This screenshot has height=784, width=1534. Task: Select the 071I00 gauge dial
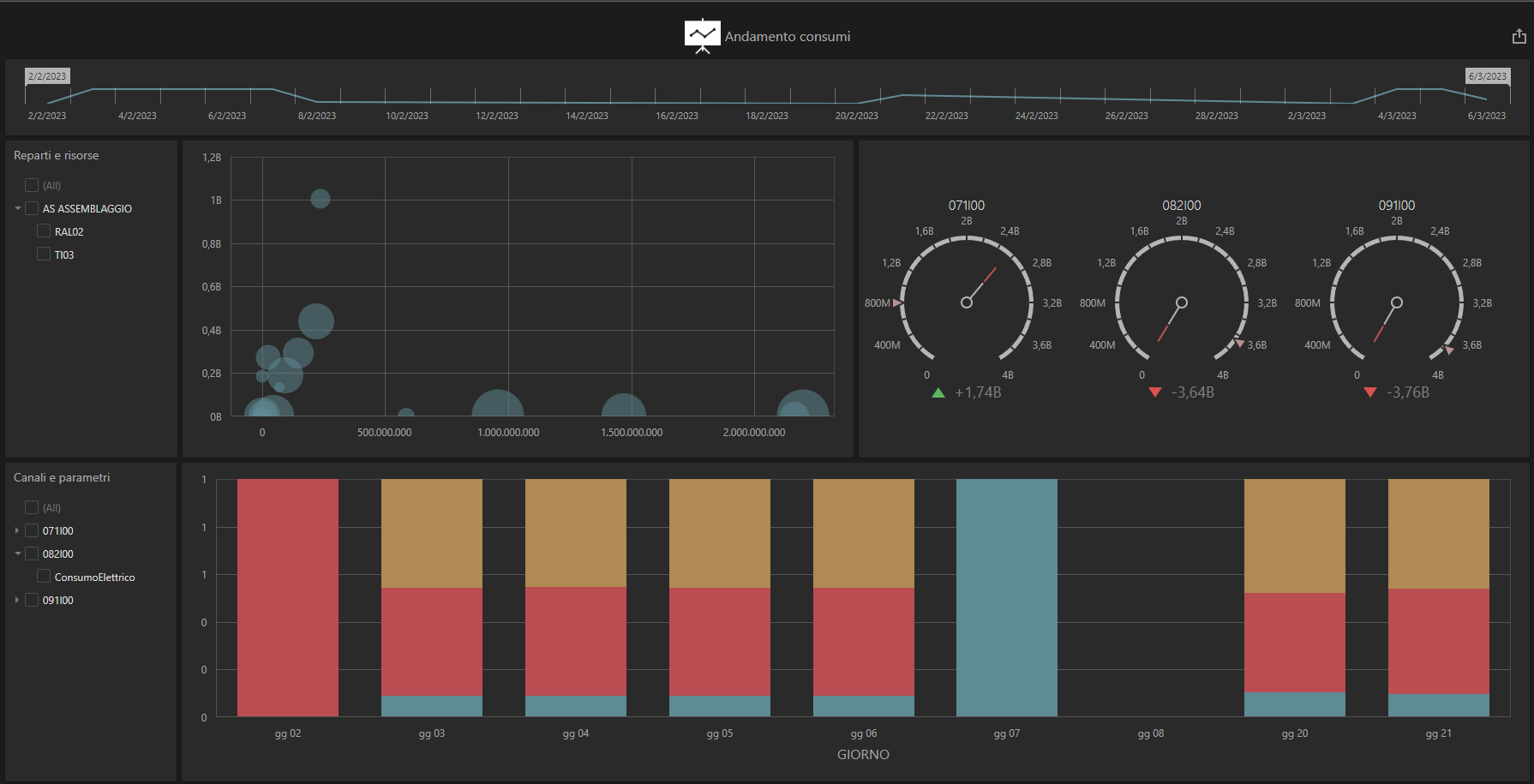(967, 302)
